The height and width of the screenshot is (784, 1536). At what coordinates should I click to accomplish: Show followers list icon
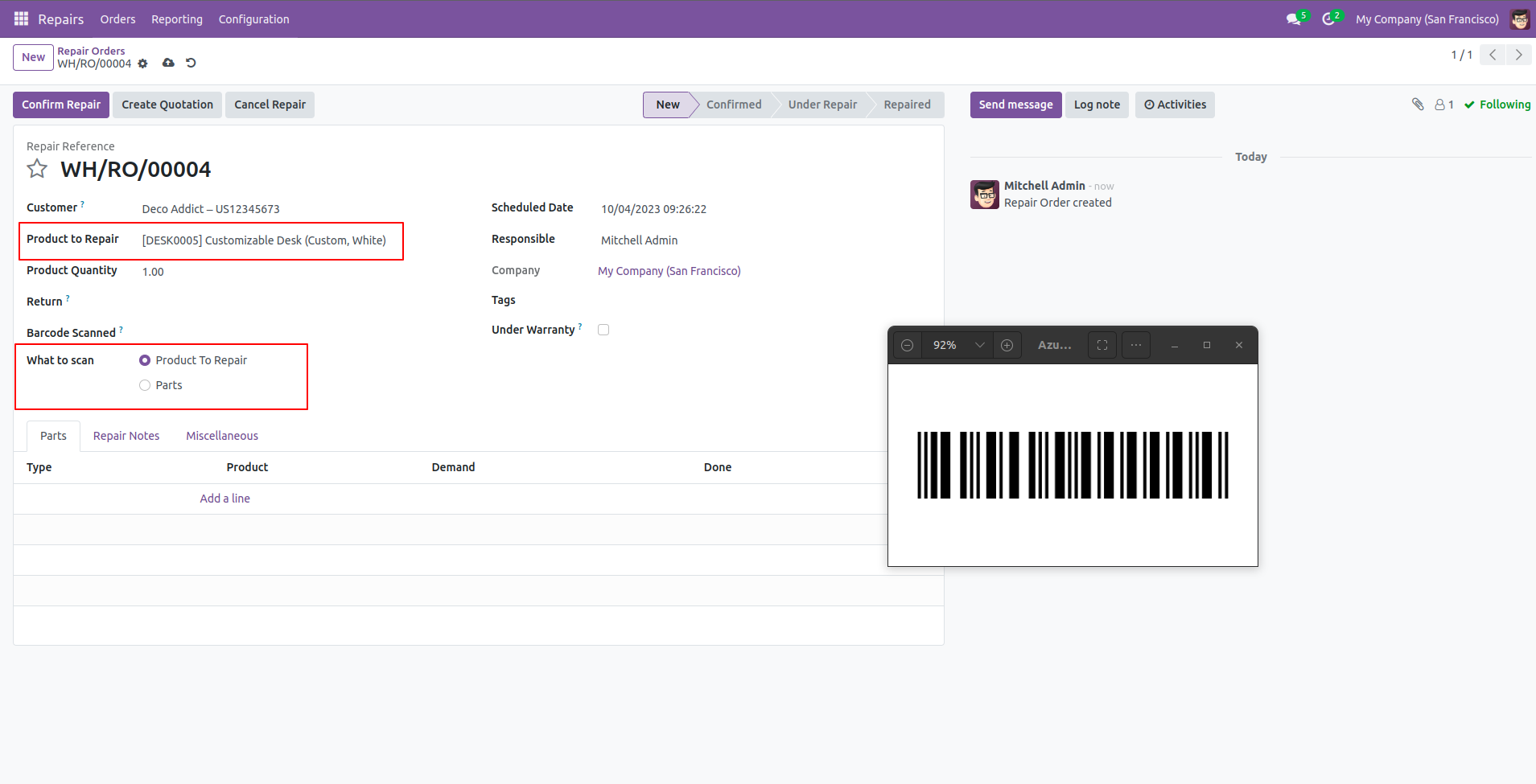pyautogui.click(x=1444, y=105)
